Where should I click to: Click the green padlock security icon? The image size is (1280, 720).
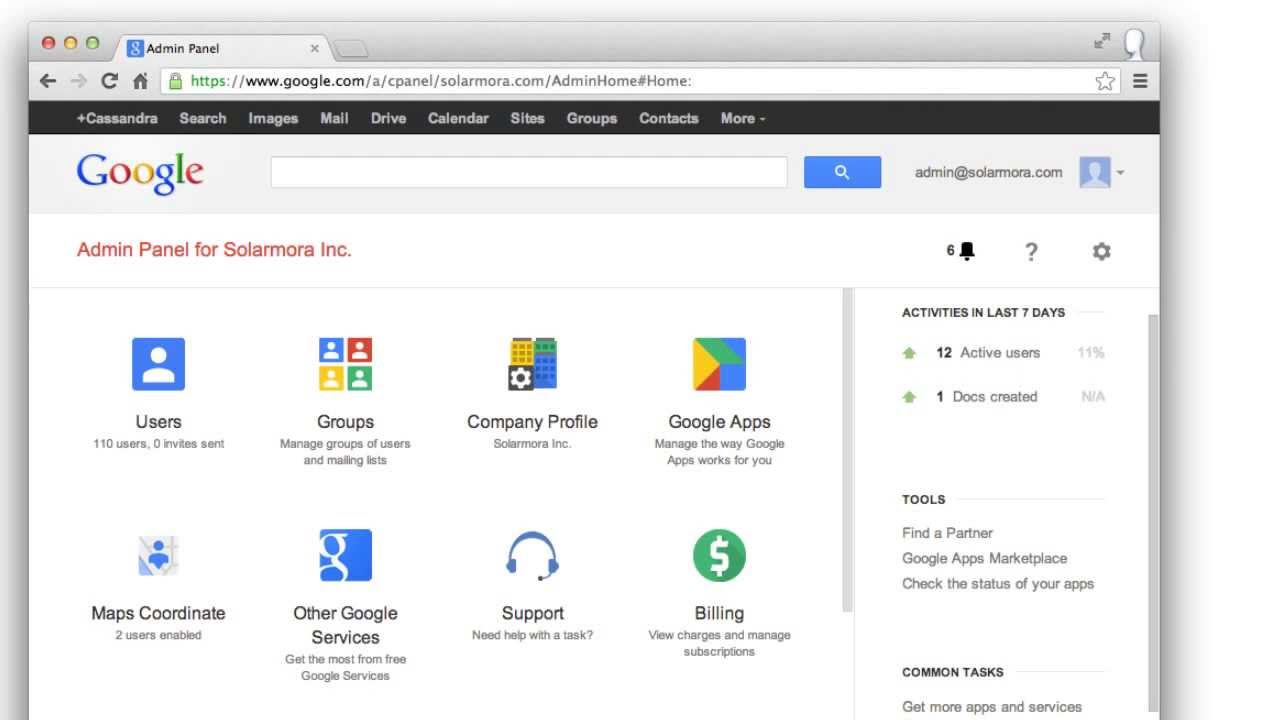point(176,81)
